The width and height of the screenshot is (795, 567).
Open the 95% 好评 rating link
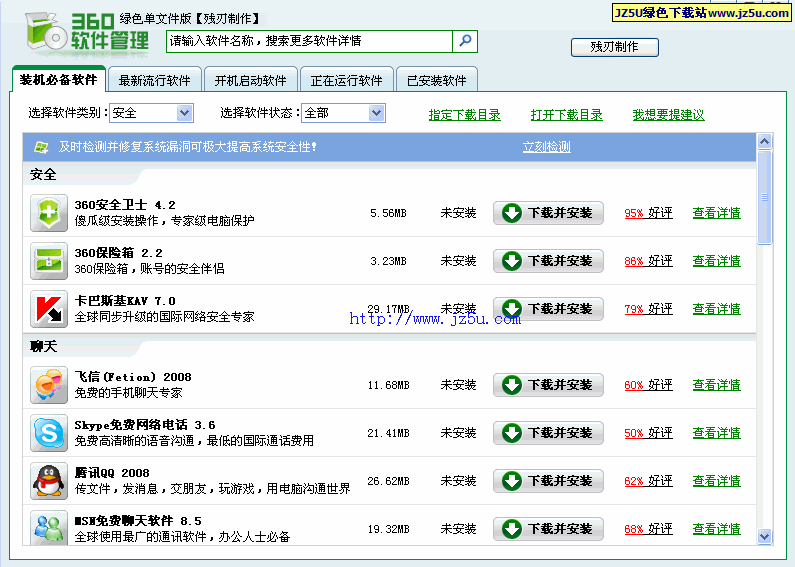click(648, 213)
